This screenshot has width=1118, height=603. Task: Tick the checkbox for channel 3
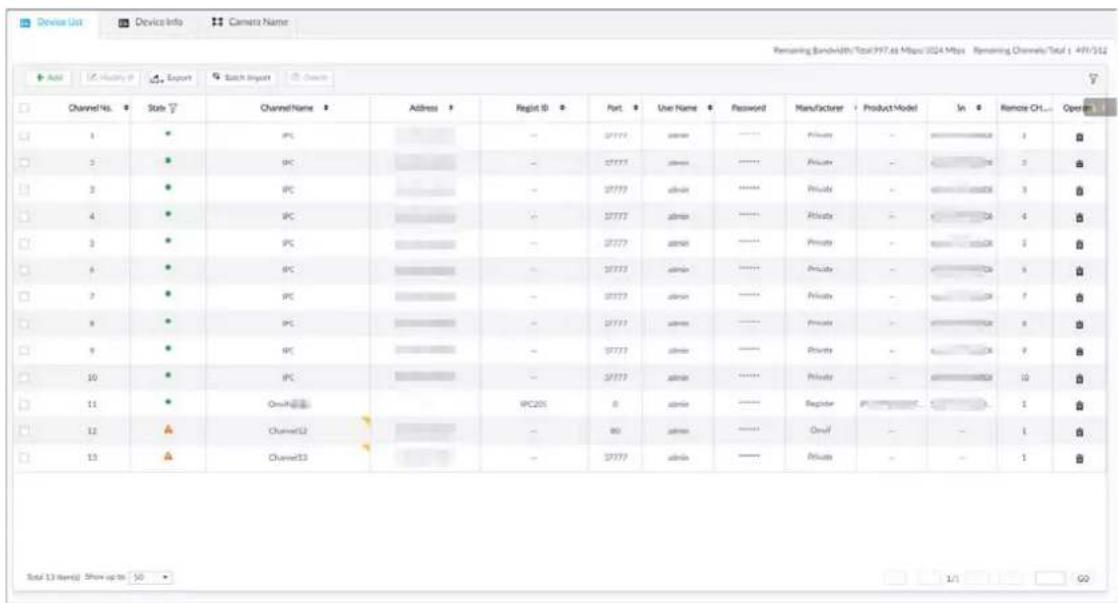(x=24, y=190)
